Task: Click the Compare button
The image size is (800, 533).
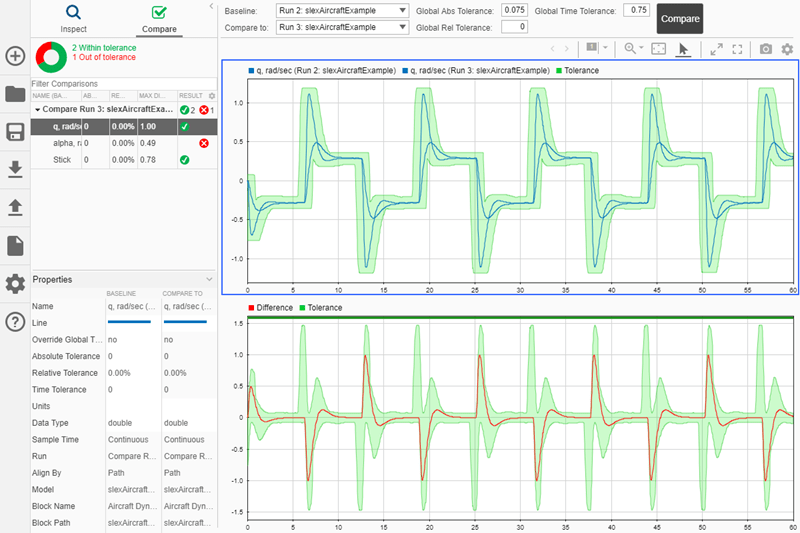Action: 680,19
